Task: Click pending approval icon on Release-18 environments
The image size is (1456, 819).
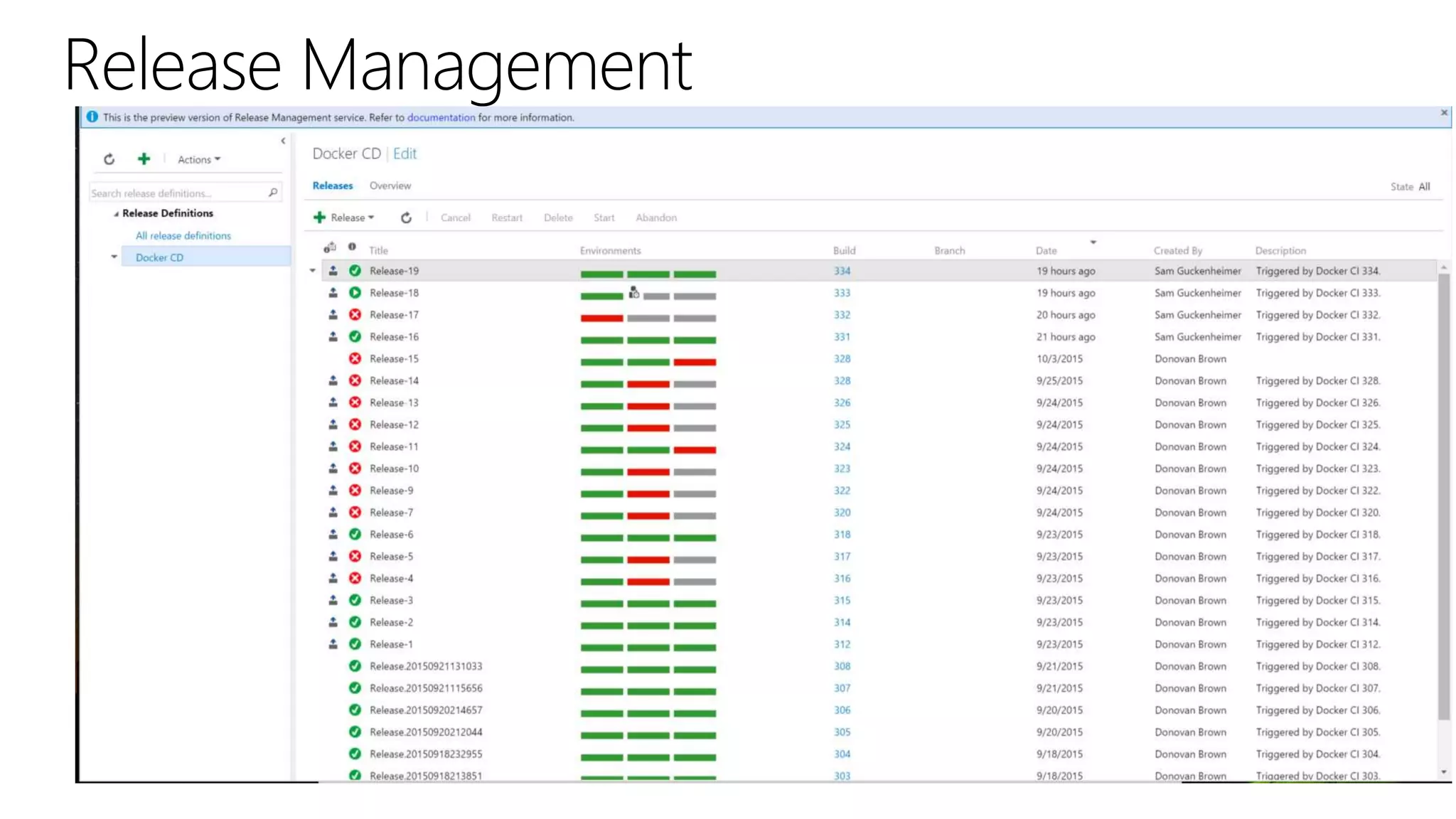Action: (633, 292)
